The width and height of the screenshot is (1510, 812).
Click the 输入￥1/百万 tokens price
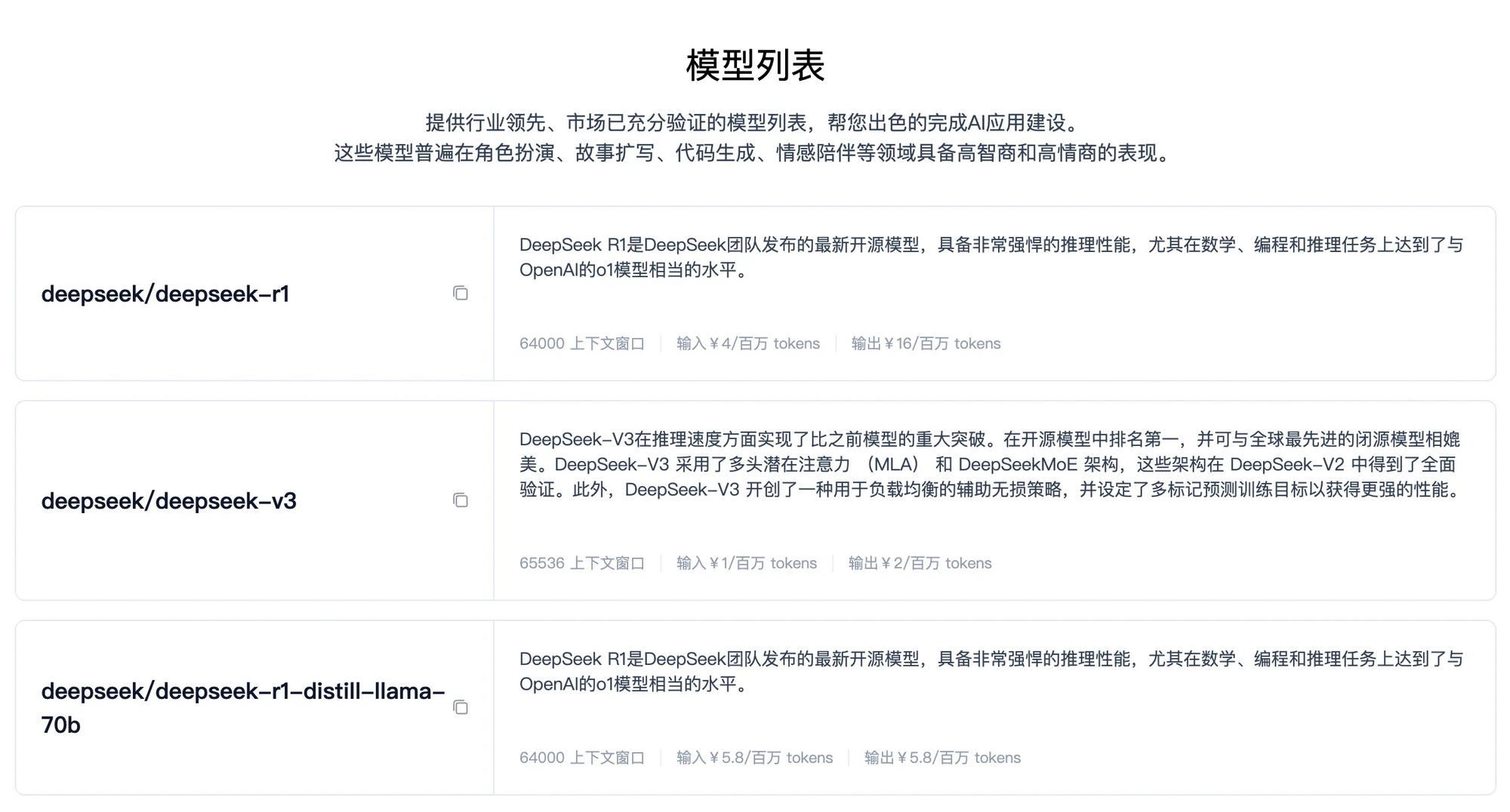point(746,563)
